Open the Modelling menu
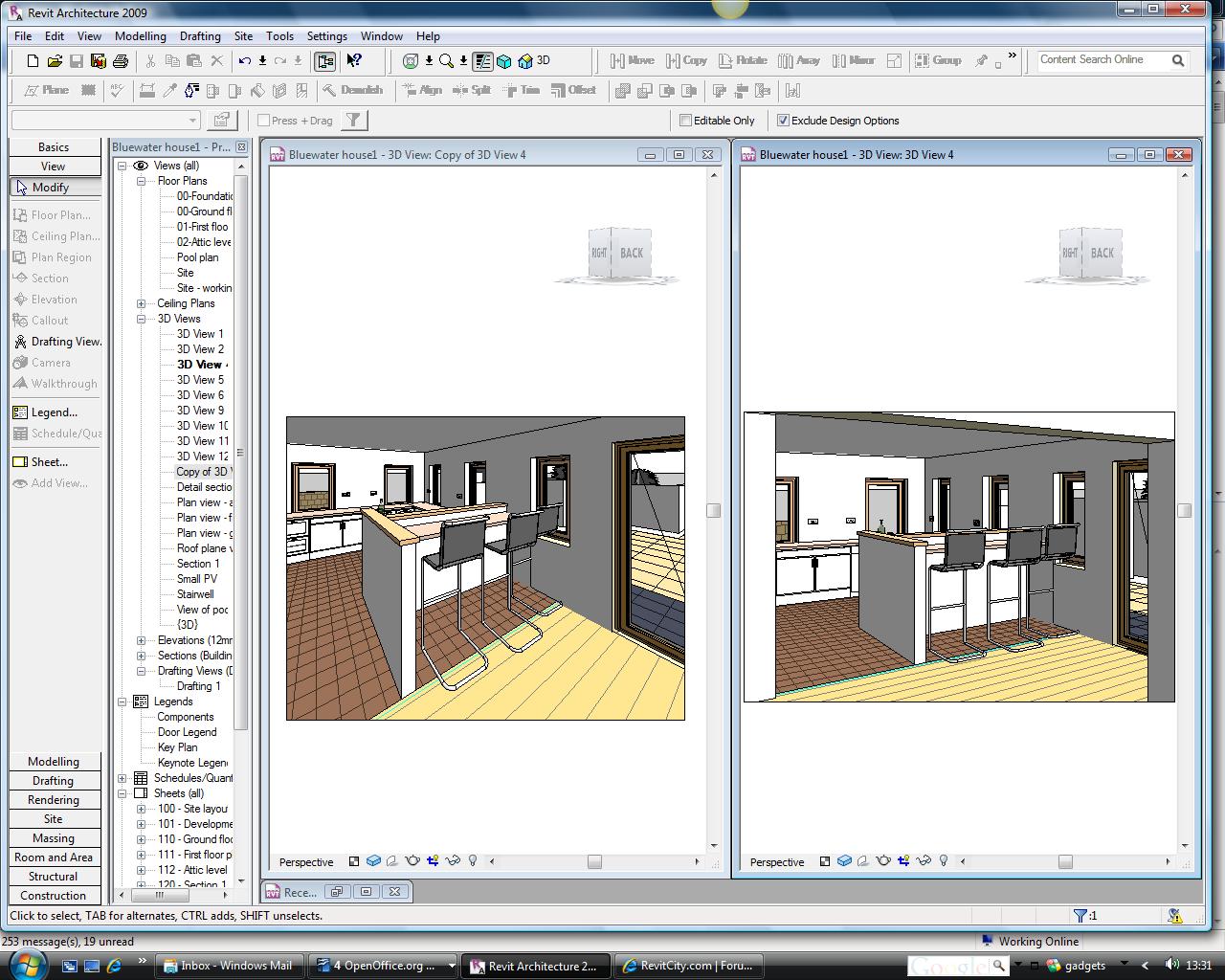 point(140,36)
